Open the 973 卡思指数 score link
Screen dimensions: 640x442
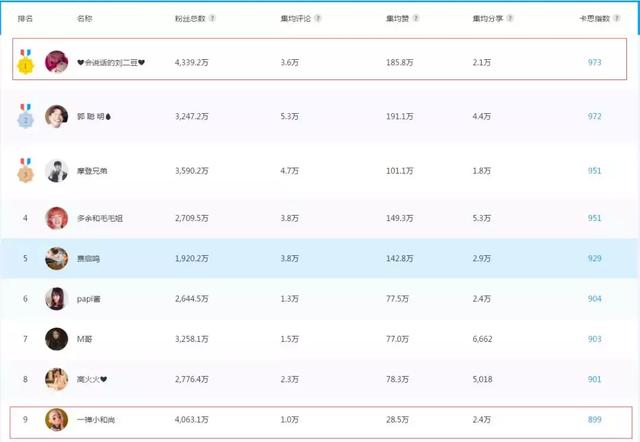point(594,62)
